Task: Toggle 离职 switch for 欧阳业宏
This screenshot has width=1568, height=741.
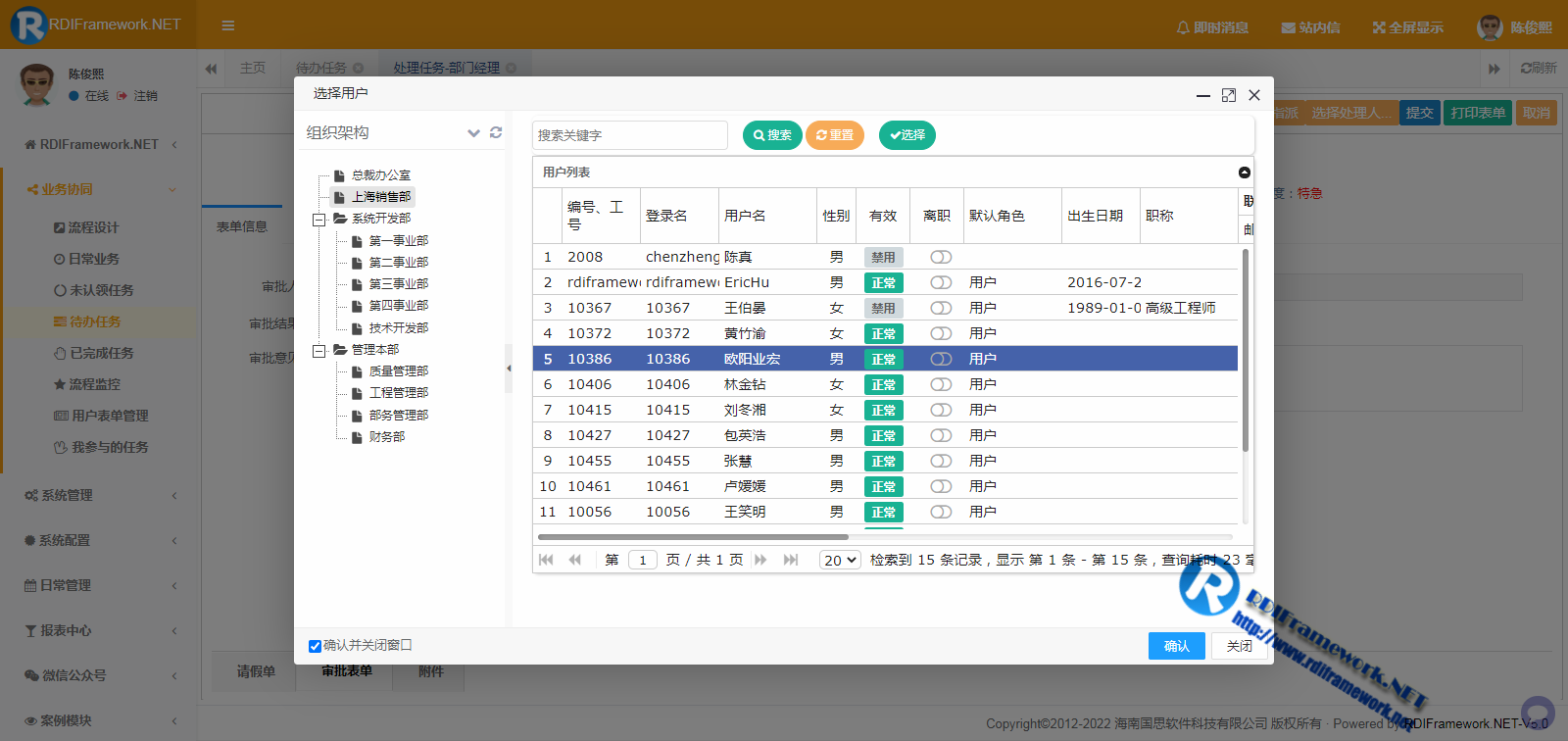Action: (941, 359)
